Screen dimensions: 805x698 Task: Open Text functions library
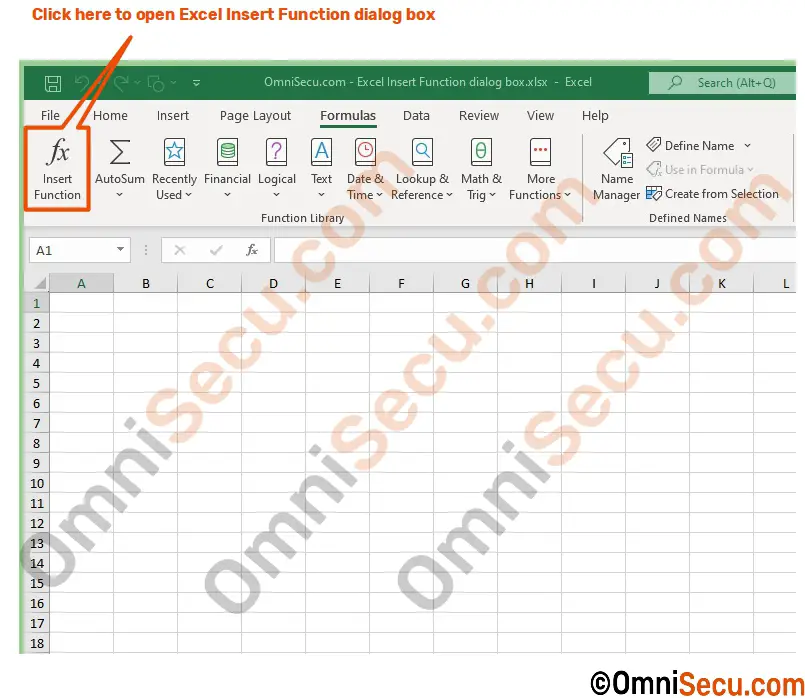321,169
